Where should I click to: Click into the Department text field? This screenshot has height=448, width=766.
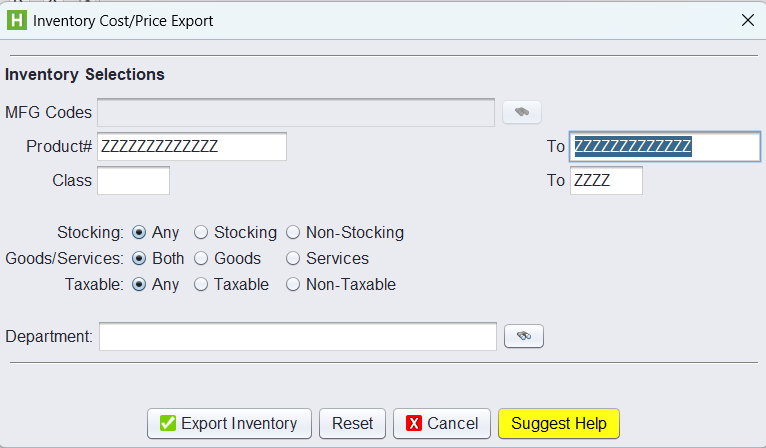[x=297, y=337]
